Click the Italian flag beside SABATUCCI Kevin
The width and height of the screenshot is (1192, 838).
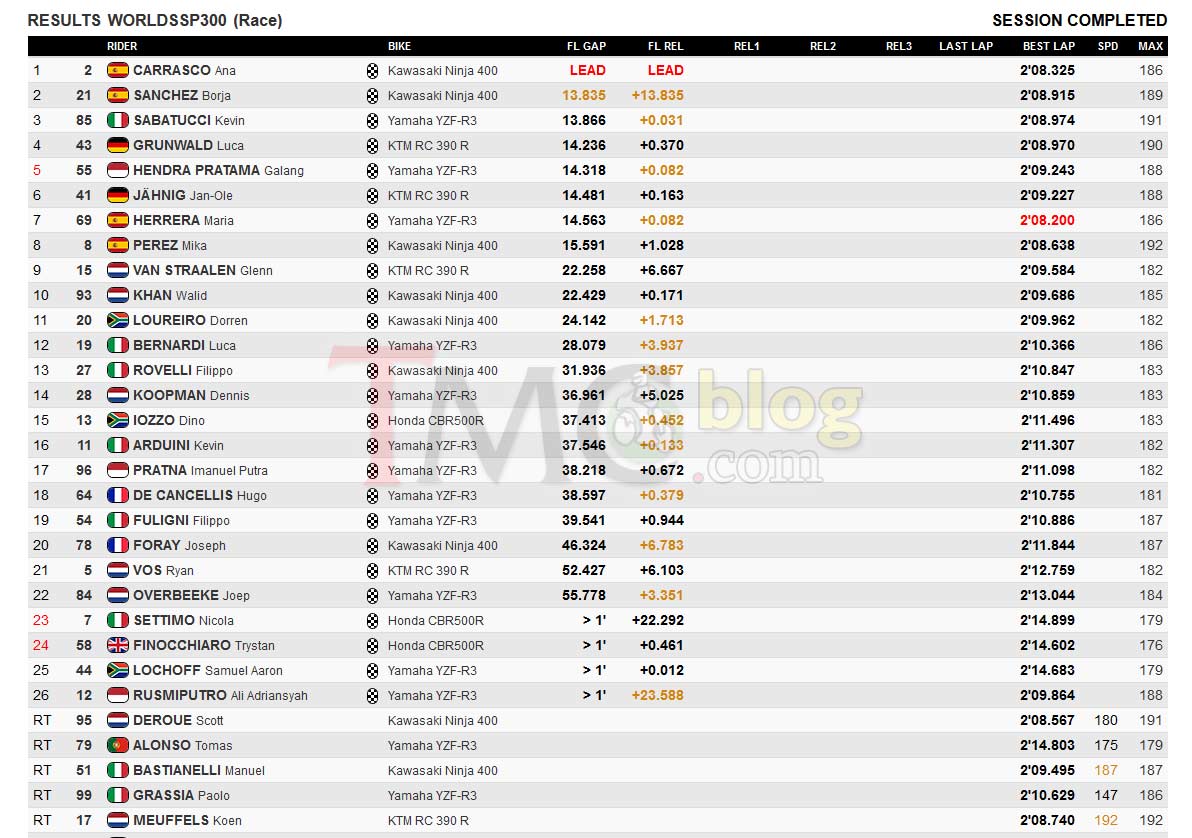[118, 120]
